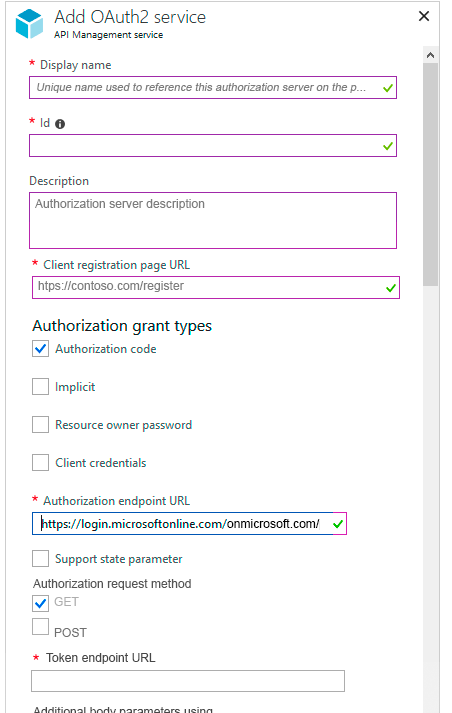
Task: Click the scrollbar up arrow
Action: pos(430,55)
